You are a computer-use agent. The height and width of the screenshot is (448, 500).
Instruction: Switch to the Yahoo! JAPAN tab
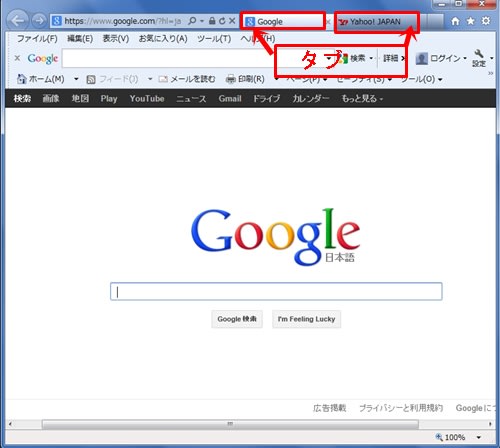pyautogui.click(x=377, y=22)
